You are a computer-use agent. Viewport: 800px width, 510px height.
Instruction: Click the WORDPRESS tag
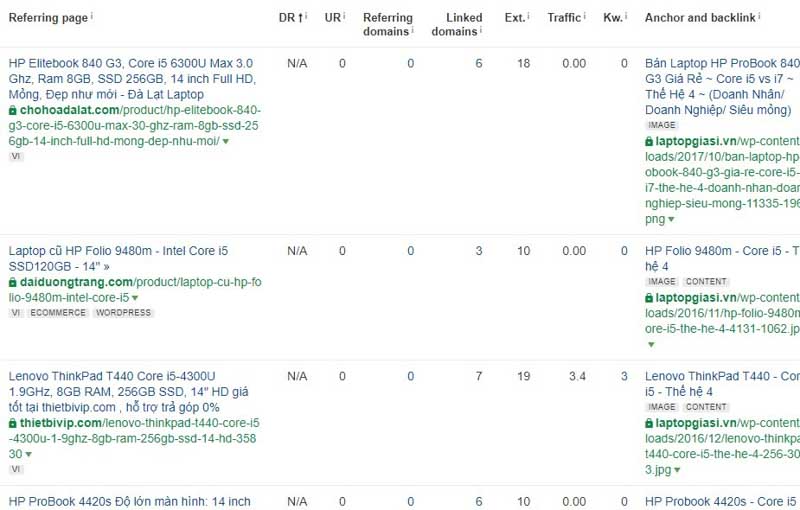pyautogui.click(x=123, y=313)
